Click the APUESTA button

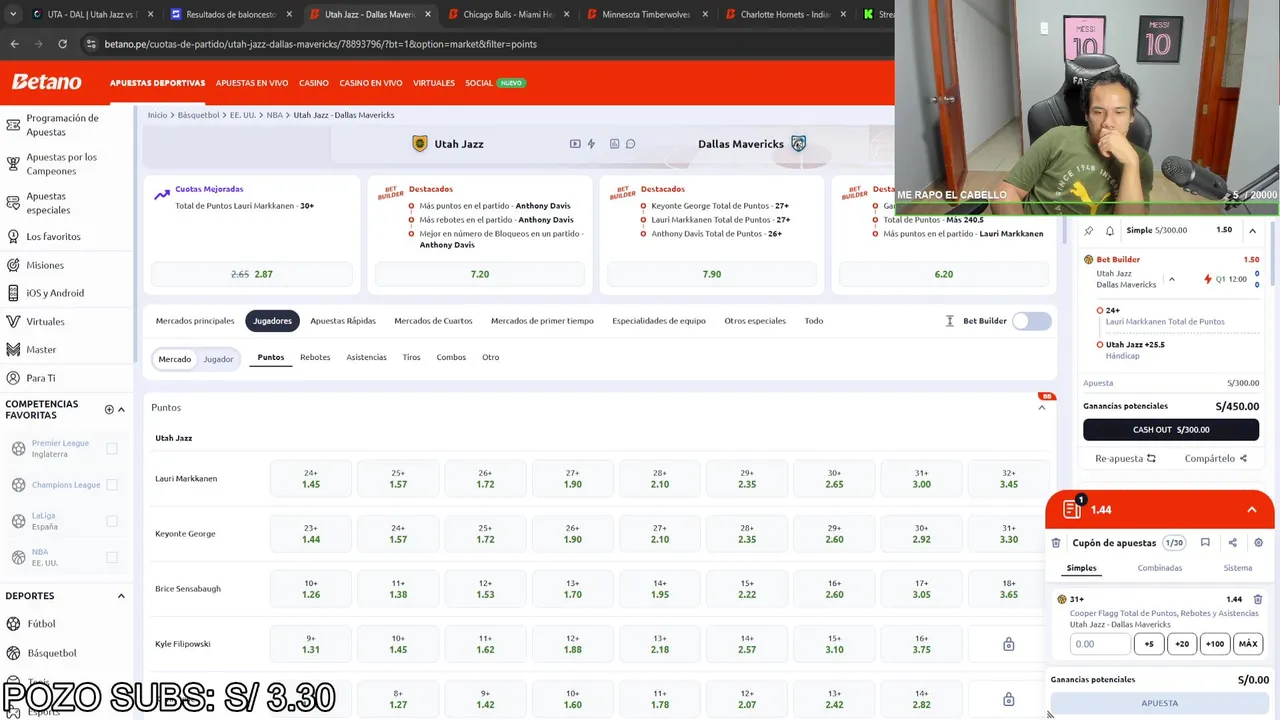[1160, 703]
